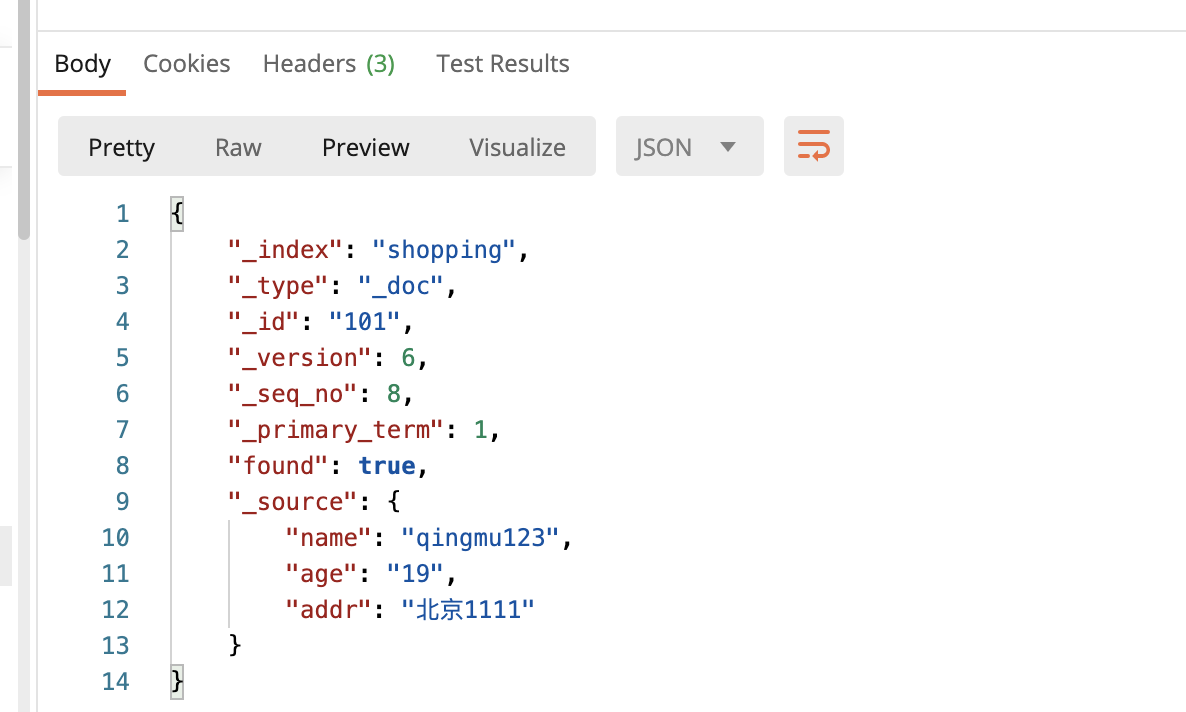1186x712 pixels.
Task: Select the Pretty view mode
Action: click(x=122, y=148)
